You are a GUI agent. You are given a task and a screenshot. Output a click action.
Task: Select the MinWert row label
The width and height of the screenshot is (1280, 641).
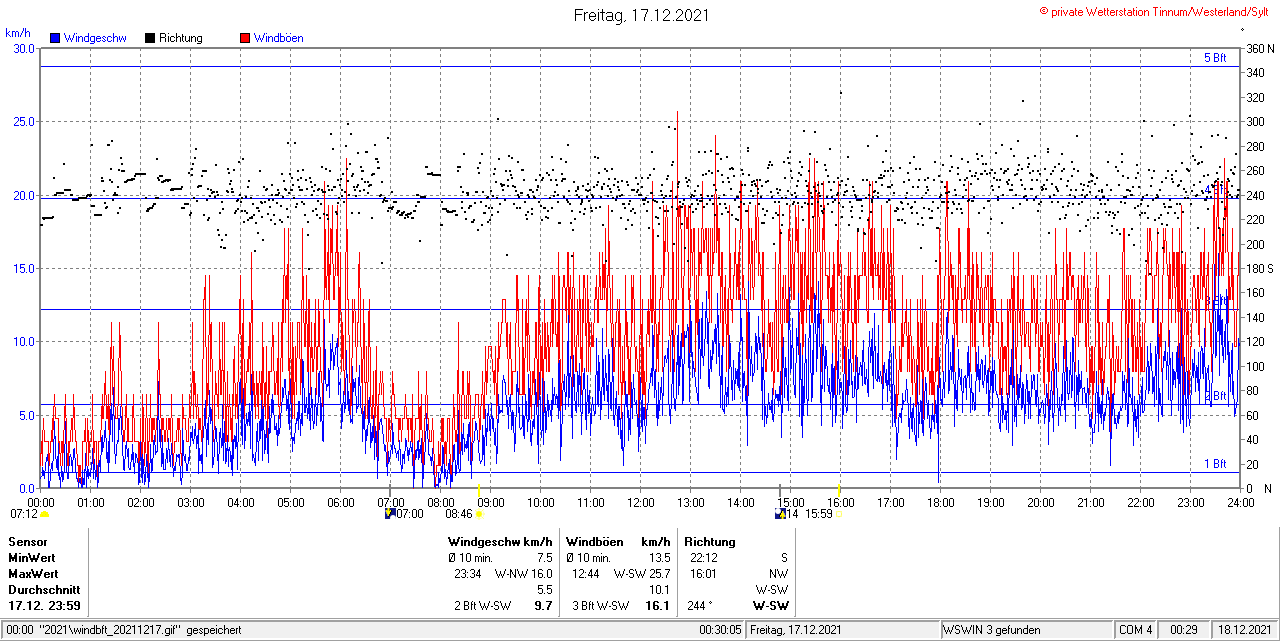pos(32,557)
